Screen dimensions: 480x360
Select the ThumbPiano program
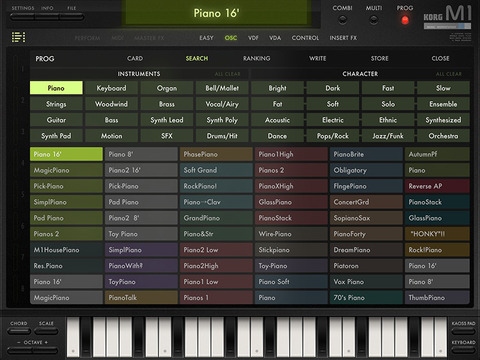point(437,297)
